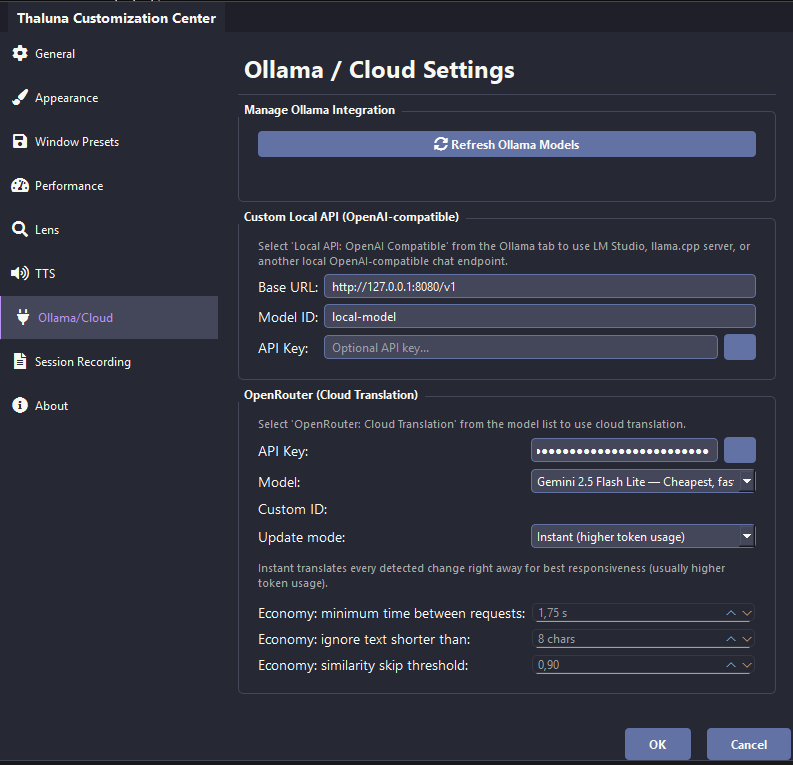Increase ignore text shorter than value
Screen dimensions: 793x765
731,639
